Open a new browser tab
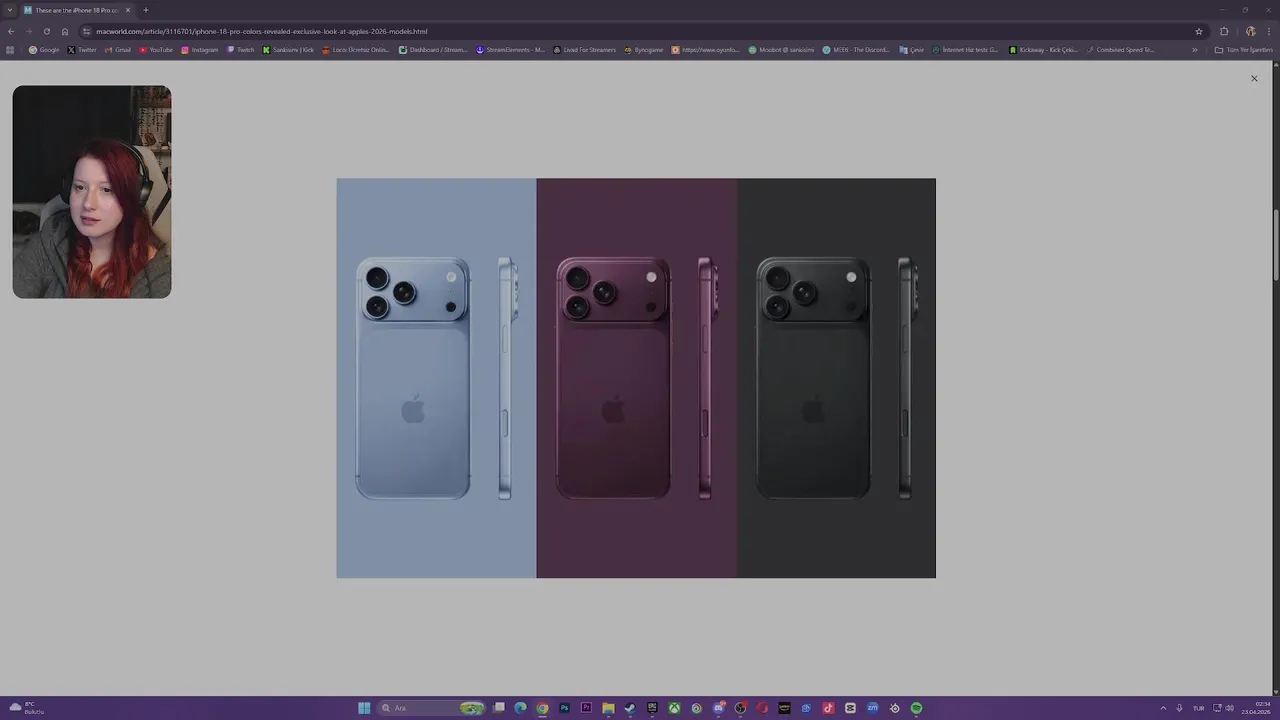 146,10
